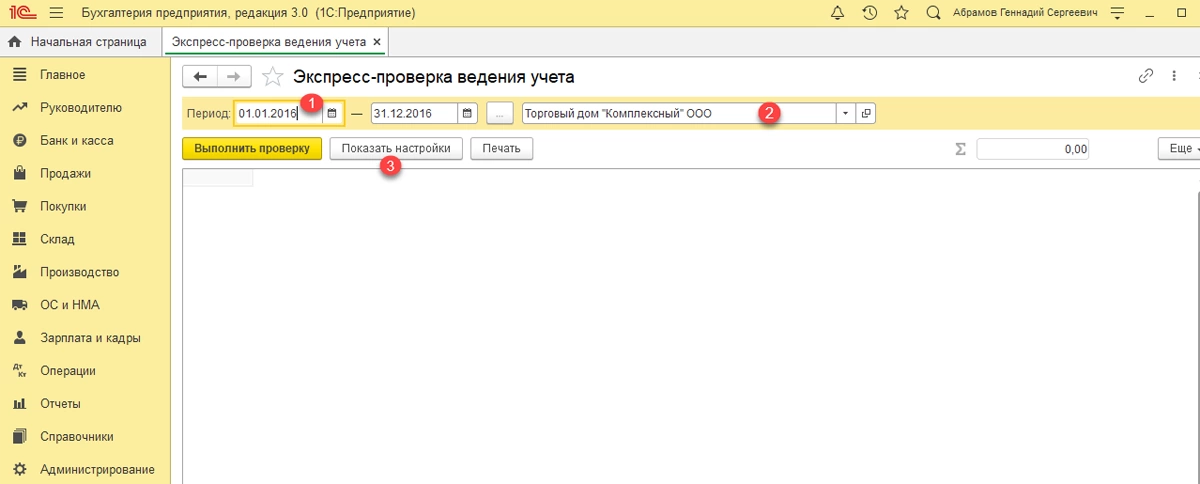Open the 1C main menu hamburger icon
The image size is (1200, 484).
[x=55, y=13]
